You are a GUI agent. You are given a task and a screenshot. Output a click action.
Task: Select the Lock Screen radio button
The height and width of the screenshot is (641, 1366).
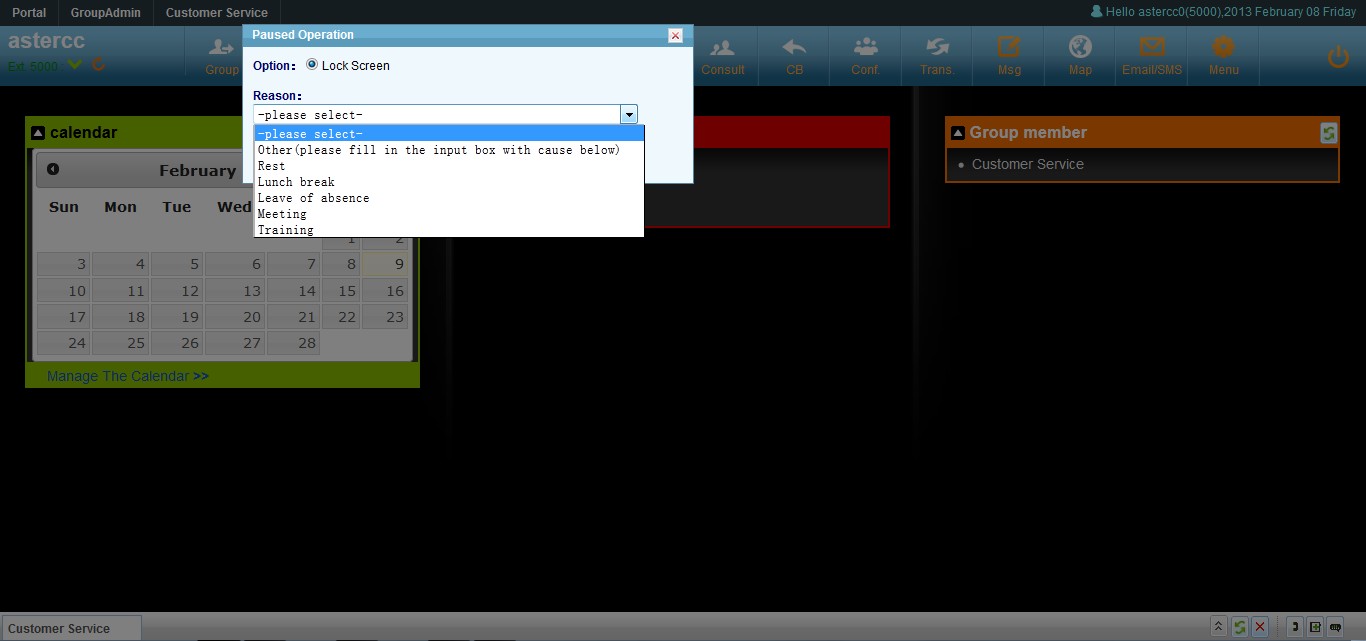coord(312,65)
